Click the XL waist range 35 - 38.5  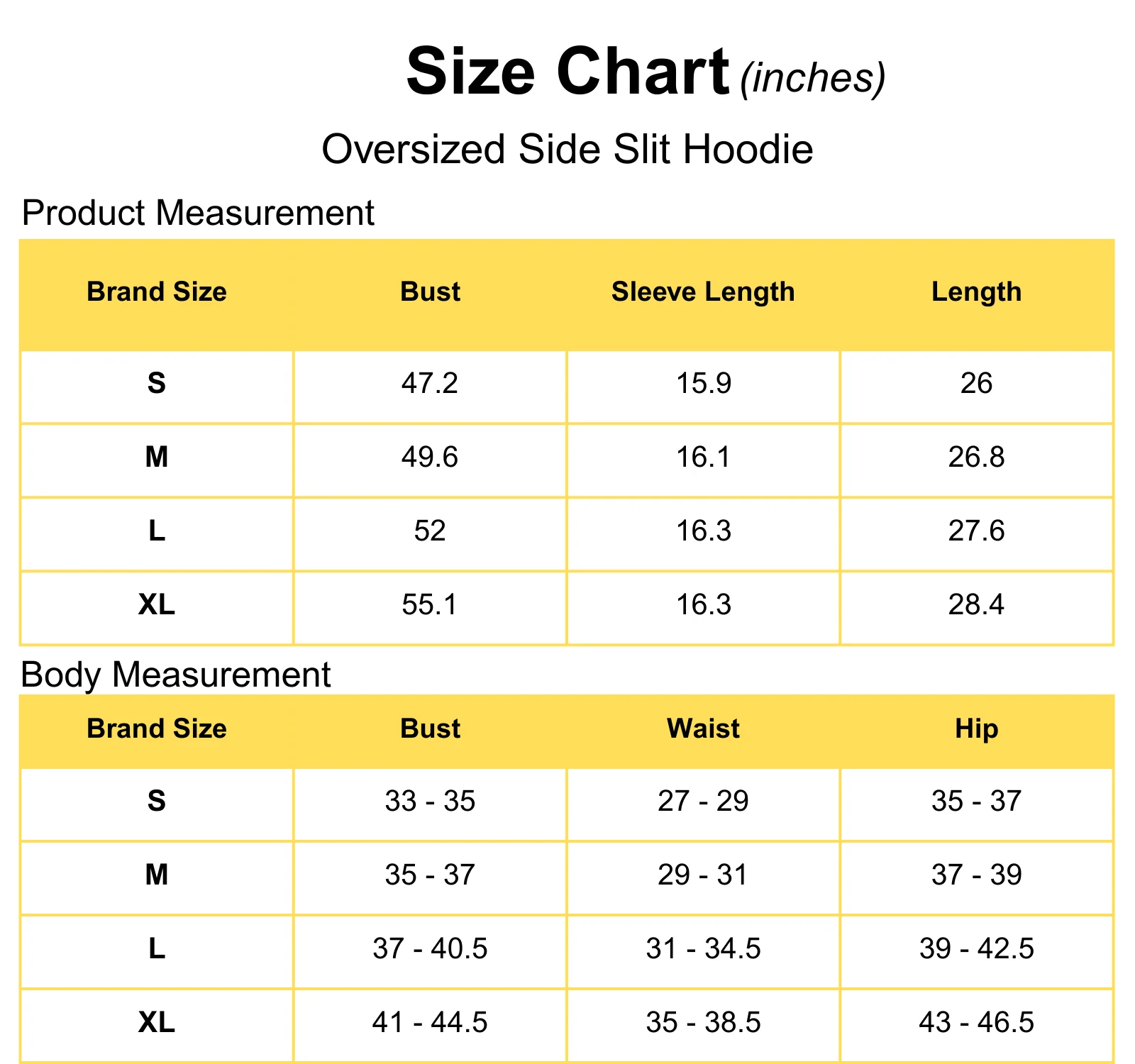tap(703, 1023)
